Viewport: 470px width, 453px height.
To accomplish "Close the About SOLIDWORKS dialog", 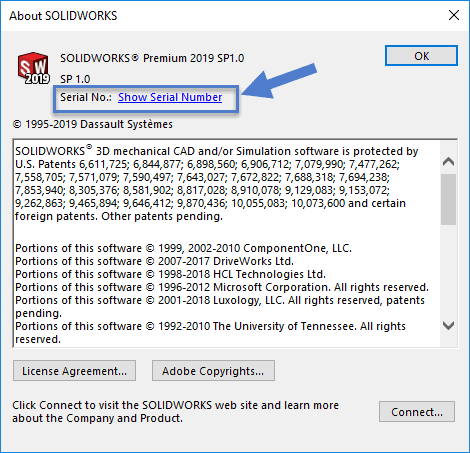I will coord(454,15).
